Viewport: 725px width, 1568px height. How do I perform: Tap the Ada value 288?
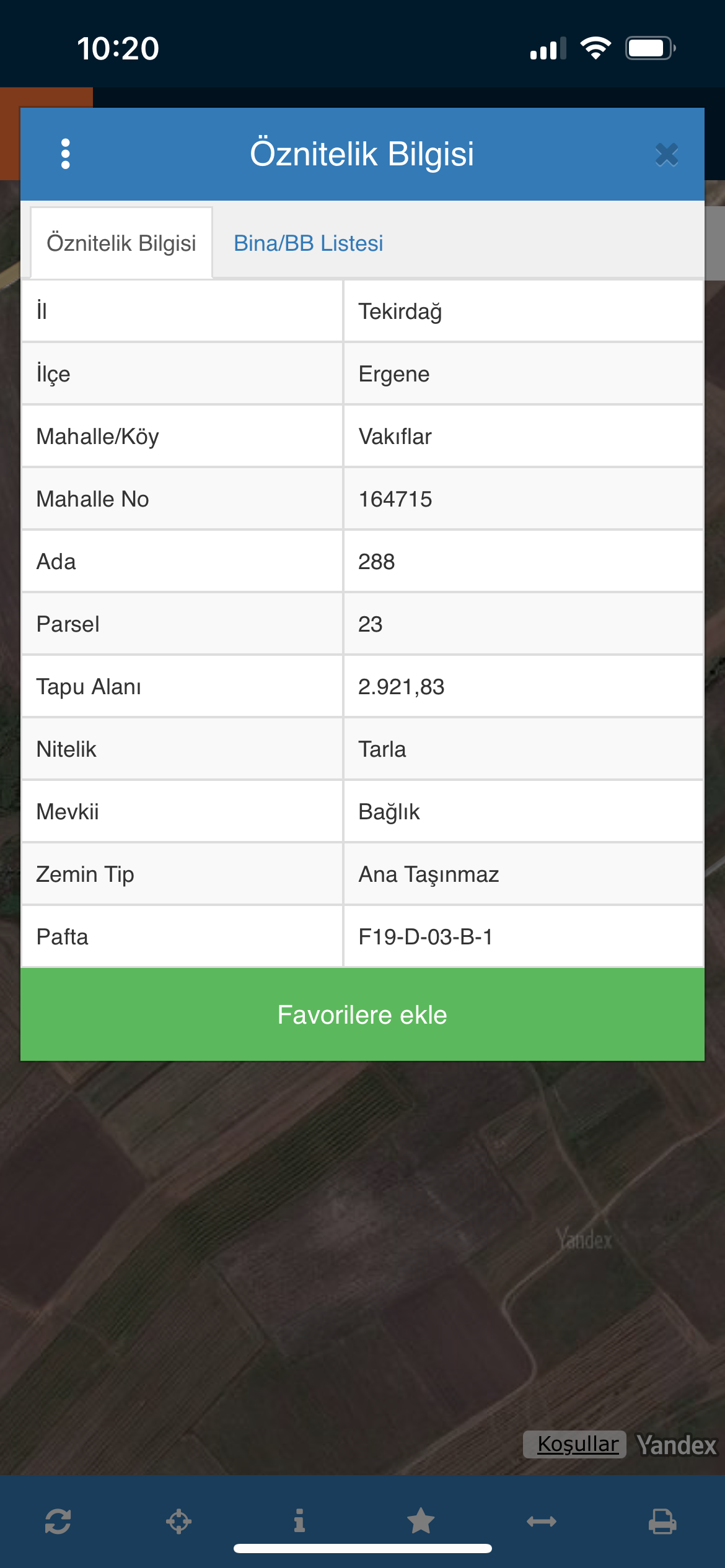(x=376, y=562)
